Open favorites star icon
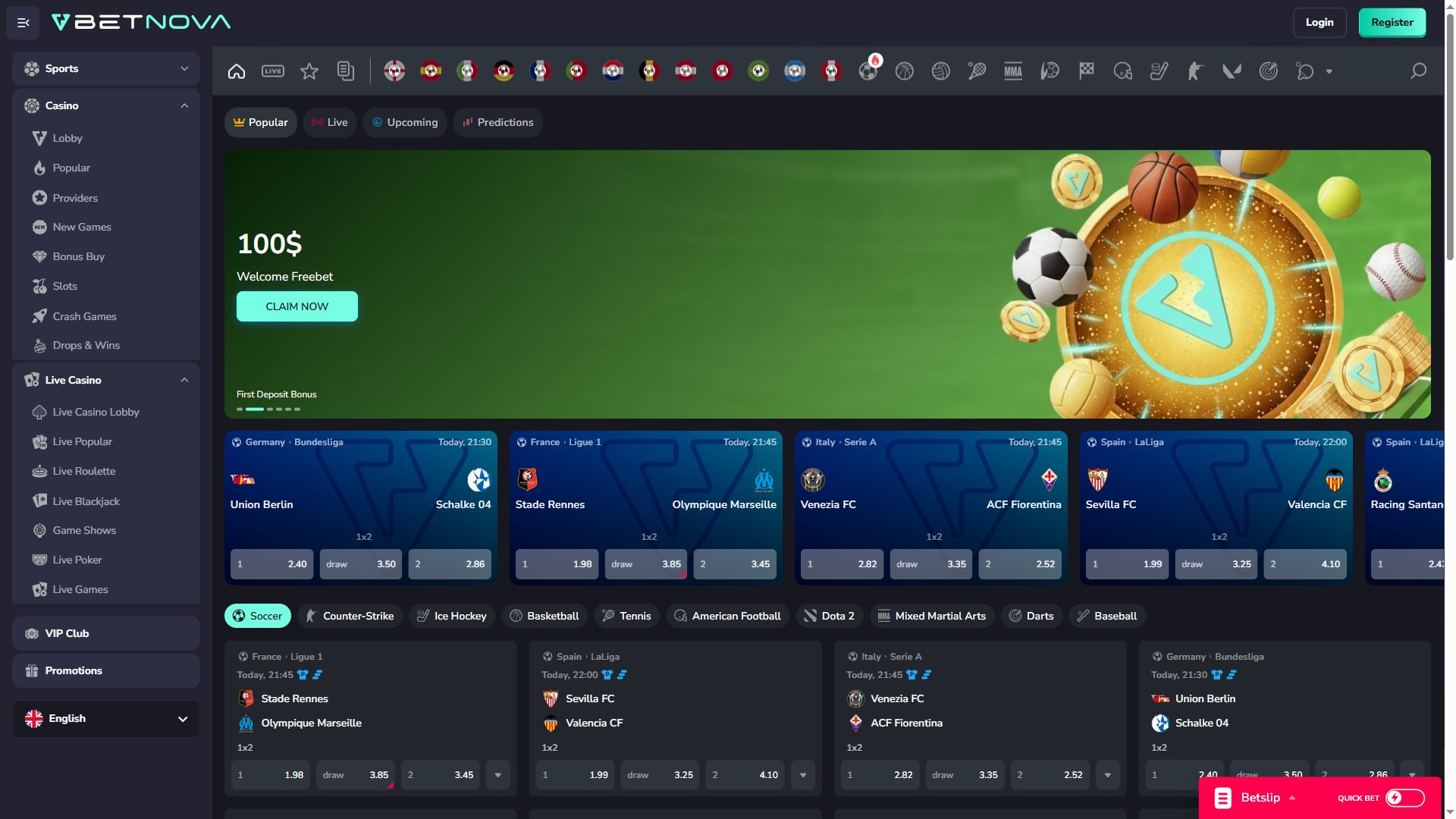The image size is (1456, 819). click(x=309, y=71)
